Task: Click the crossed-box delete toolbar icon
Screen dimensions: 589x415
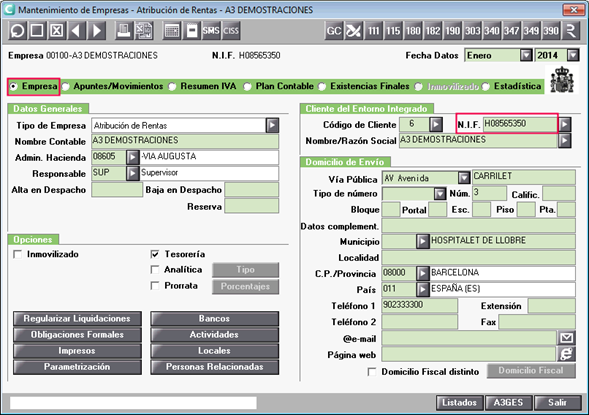Action: [57, 30]
